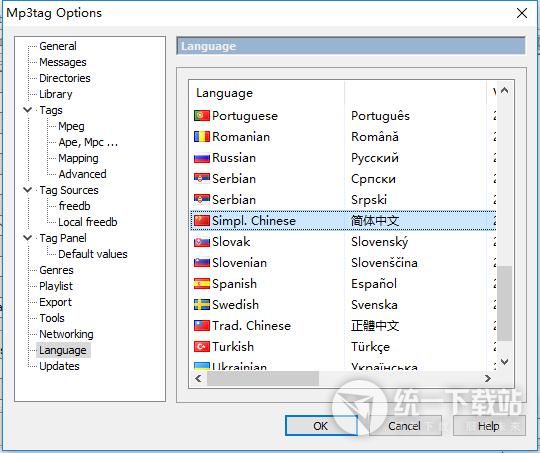Open the Genres options page
This screenshot has height=453, width=540.
point(56,270)
